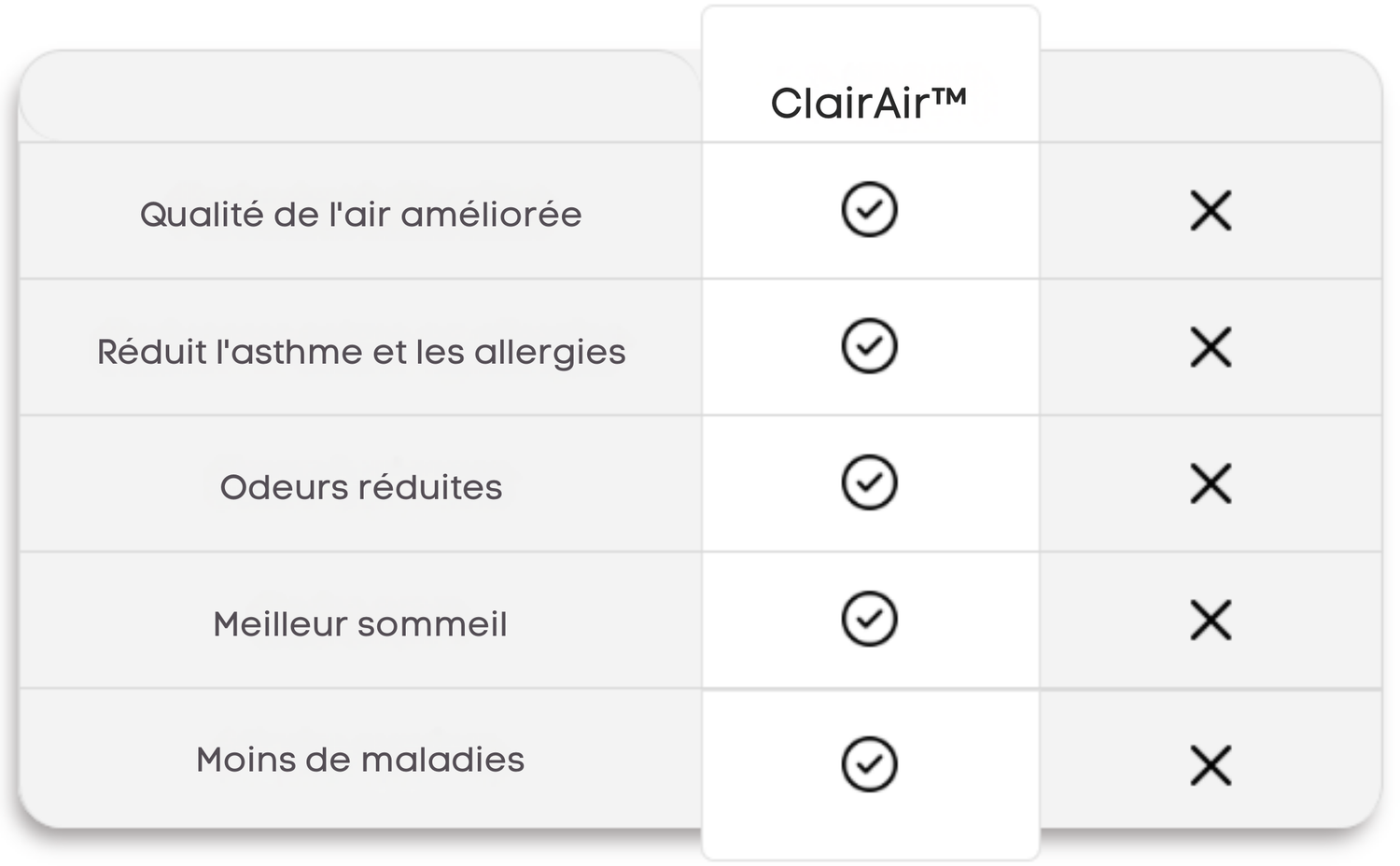This screenshot has height=866, width=1400.
Task: Click the X for Réduit l'asthme et les allergies
Action: pos(1211,347)
